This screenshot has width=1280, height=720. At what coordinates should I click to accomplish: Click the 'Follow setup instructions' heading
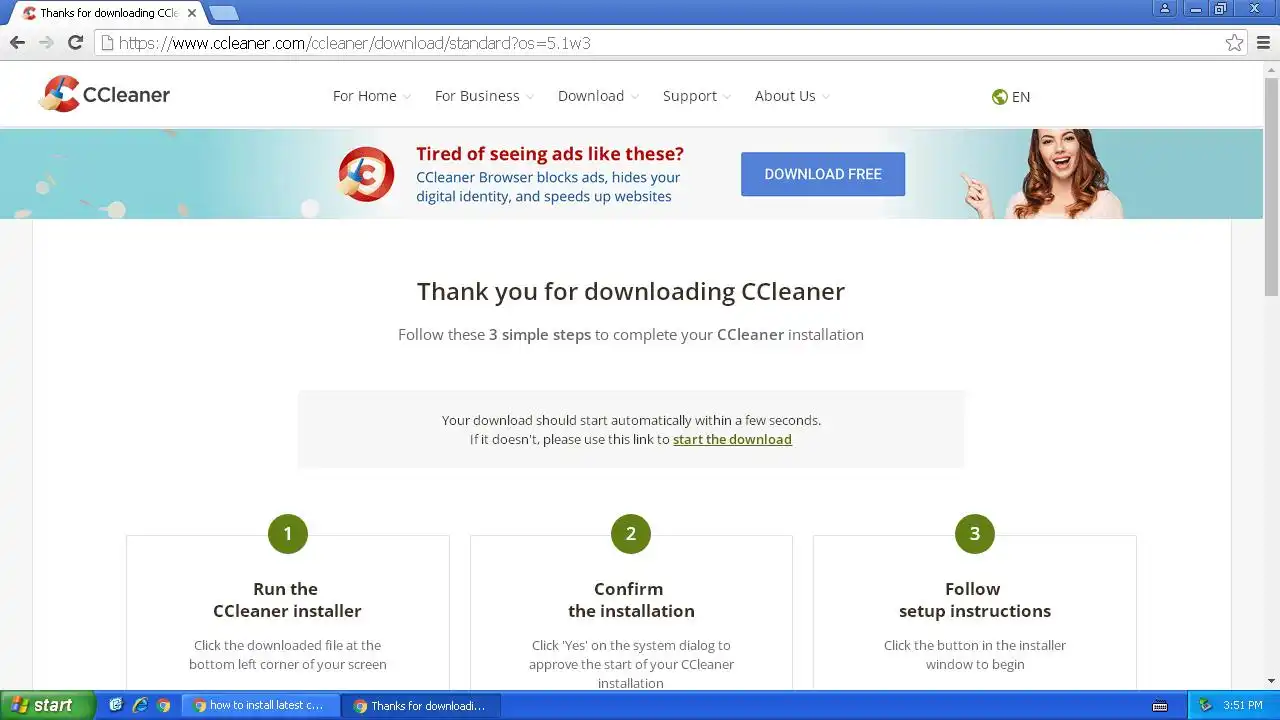click(975, 600)
